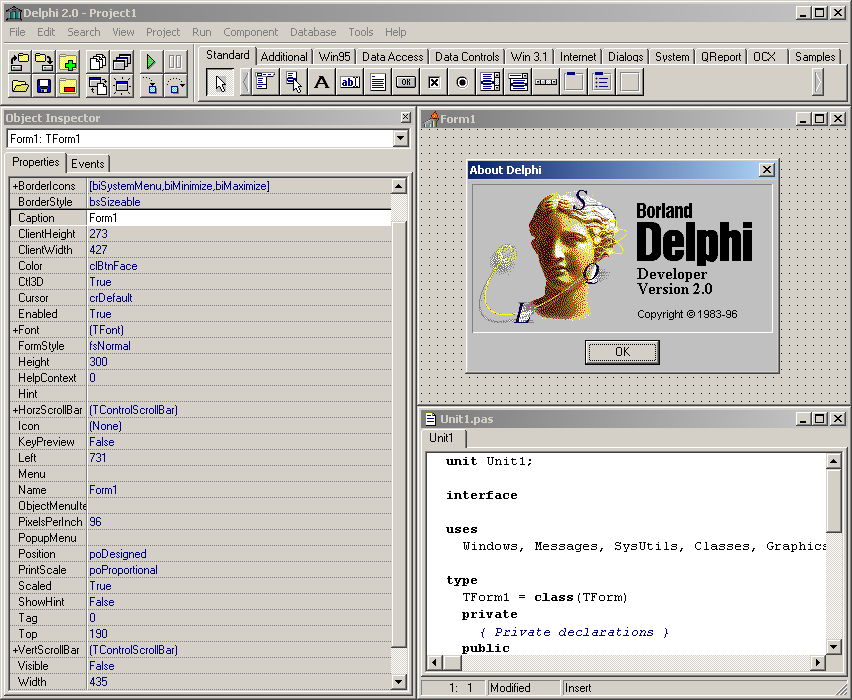Select the Unit1 editor tab
The height and width of the screenshot is (700, 852).
441,438
